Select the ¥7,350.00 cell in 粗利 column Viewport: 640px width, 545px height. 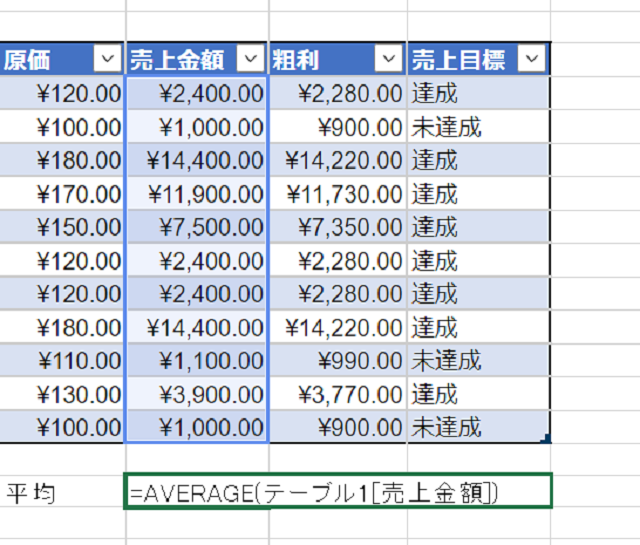coord(338,227)
